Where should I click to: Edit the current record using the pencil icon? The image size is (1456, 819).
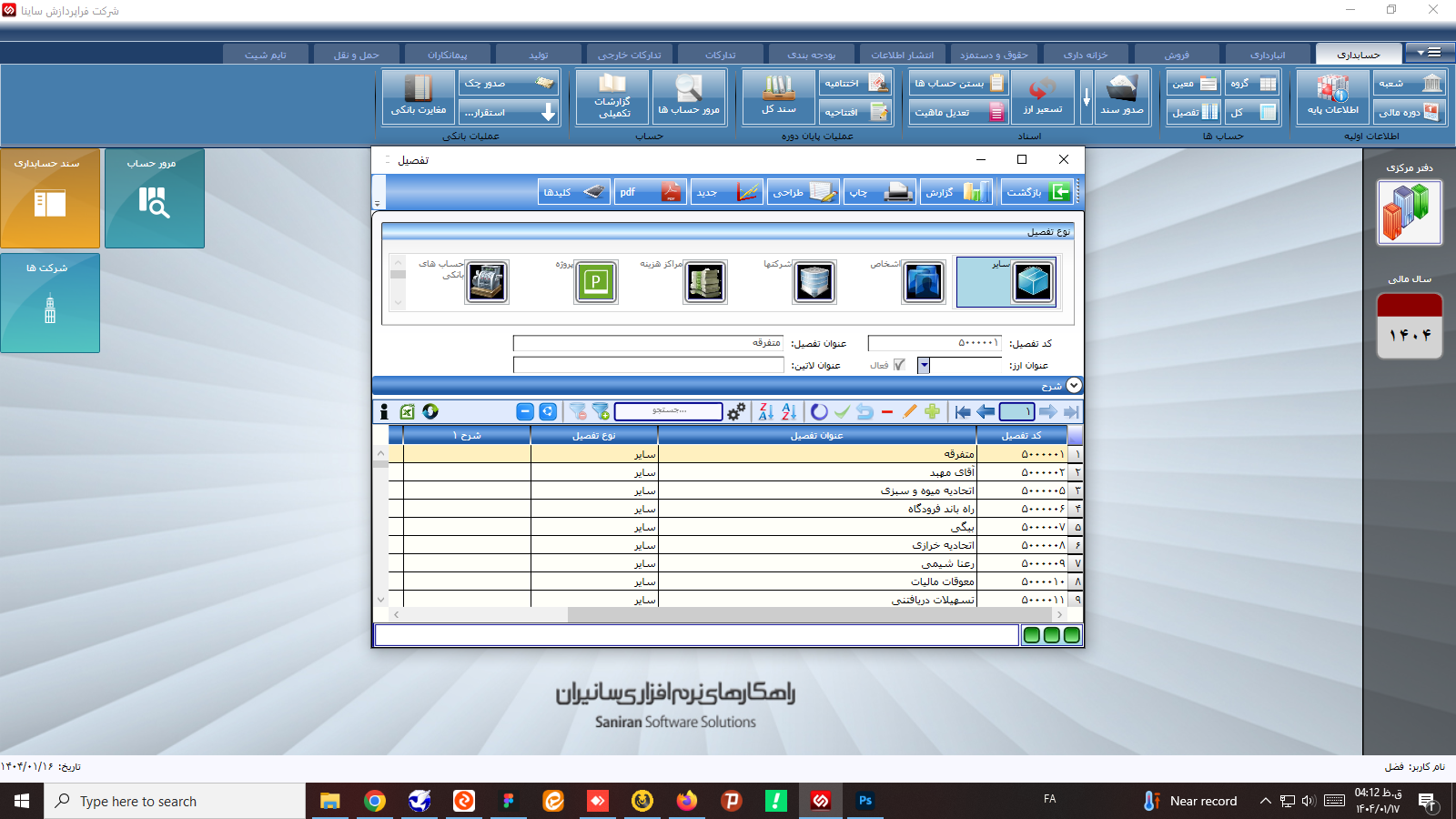tap(908, 411)
